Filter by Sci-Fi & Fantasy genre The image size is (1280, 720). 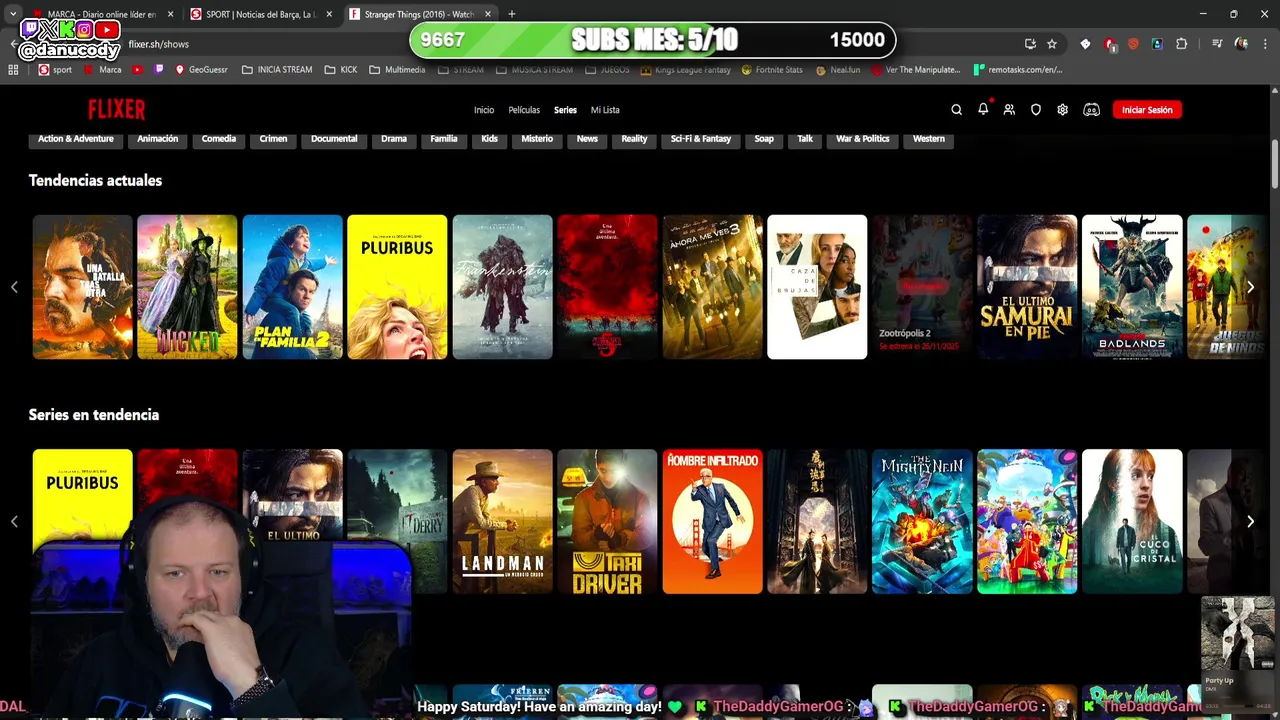click(x=701, y=139)
